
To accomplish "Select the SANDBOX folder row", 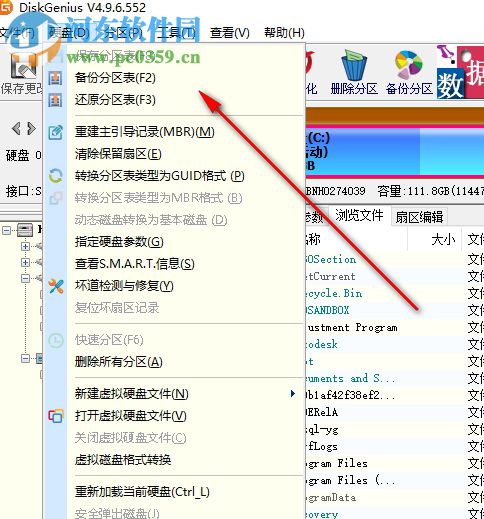I will click(x=395, y=311).
